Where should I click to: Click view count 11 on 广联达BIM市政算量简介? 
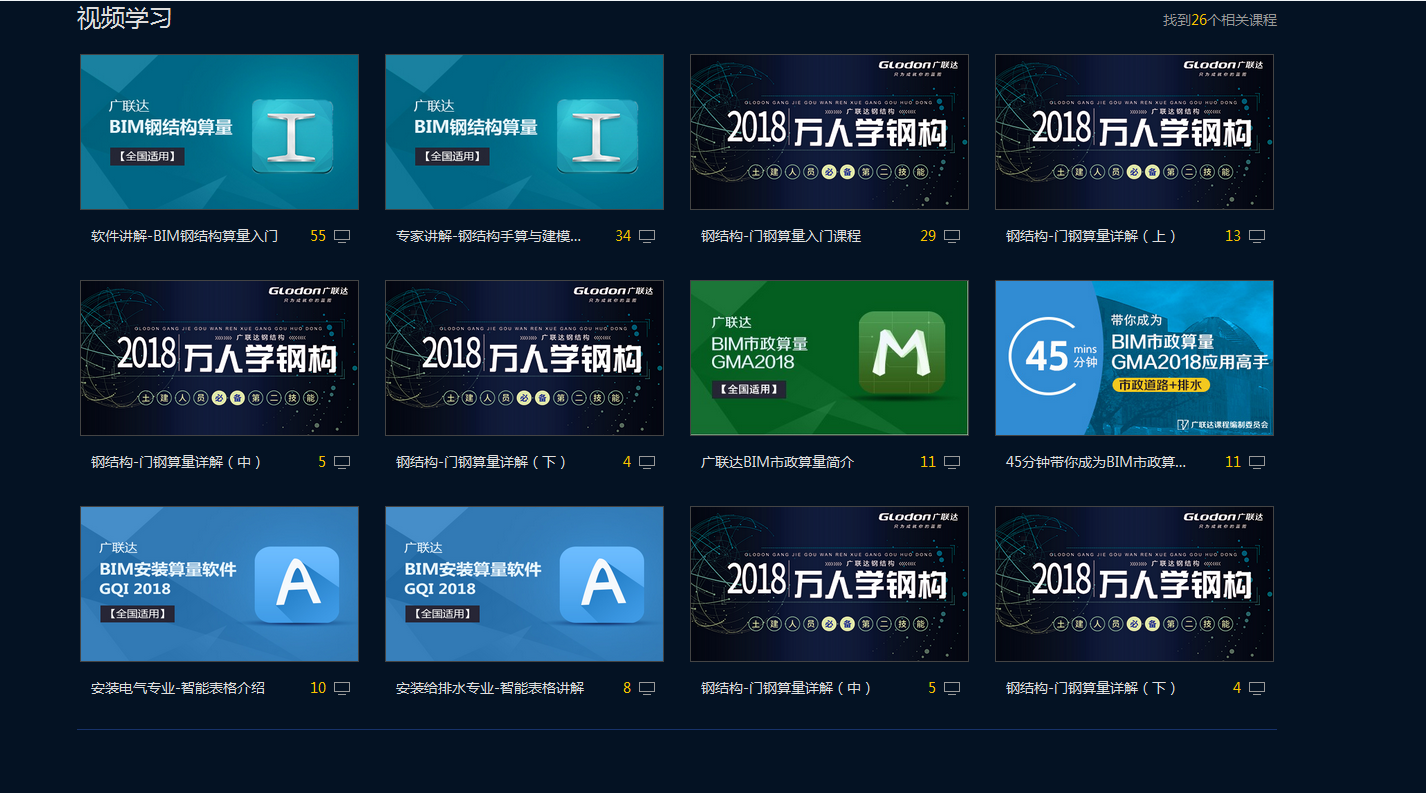pos(928,462)
